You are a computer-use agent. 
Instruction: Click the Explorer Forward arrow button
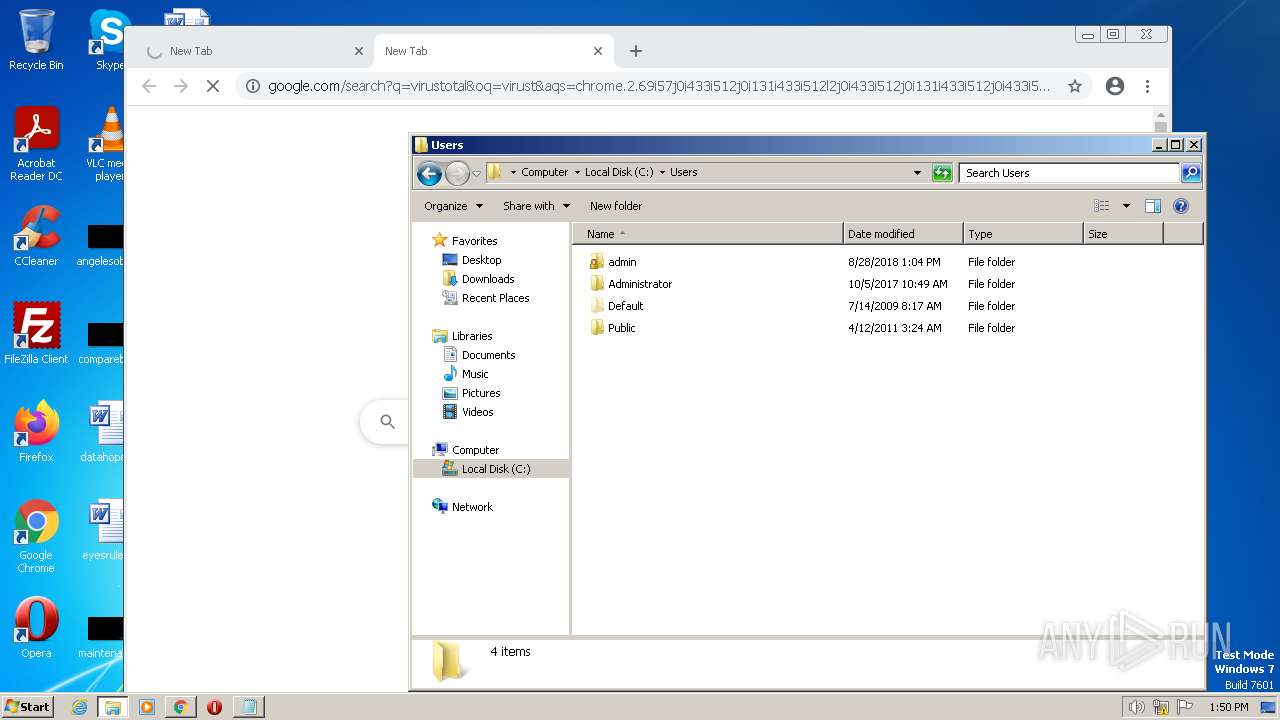(x=457, y=173)
